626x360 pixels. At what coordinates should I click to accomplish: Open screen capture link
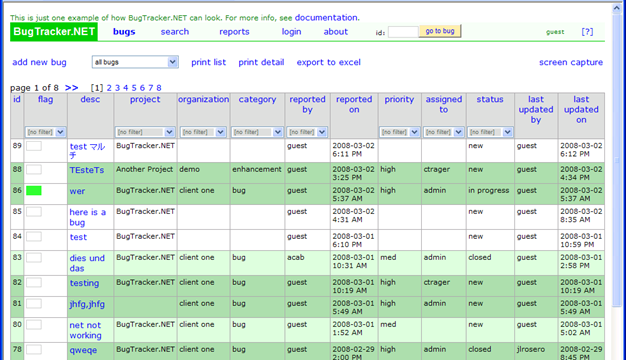coord(571,62)
